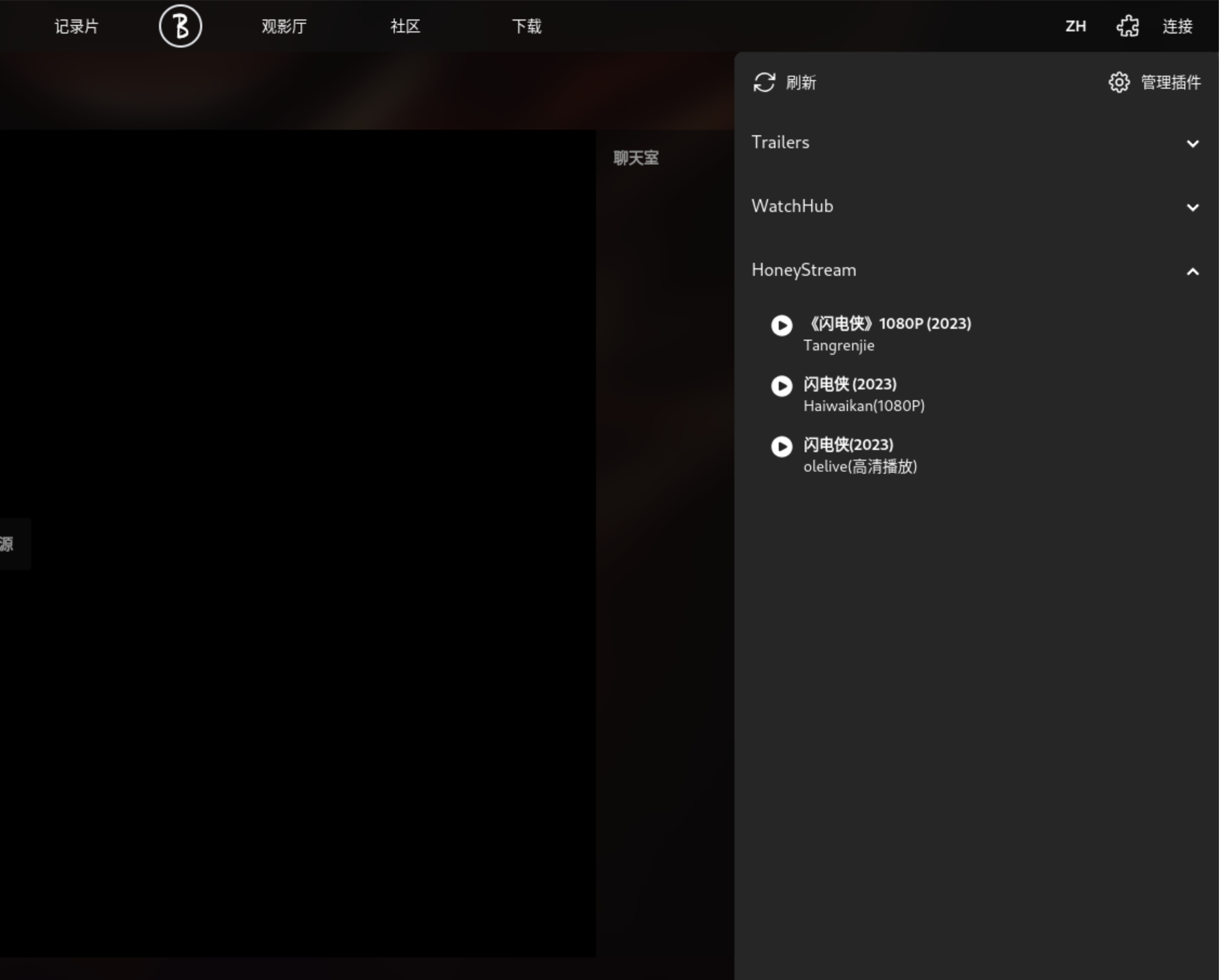Click the gear icon for plugin management
Screen dimensions: 1220x980
[1119, 83]
